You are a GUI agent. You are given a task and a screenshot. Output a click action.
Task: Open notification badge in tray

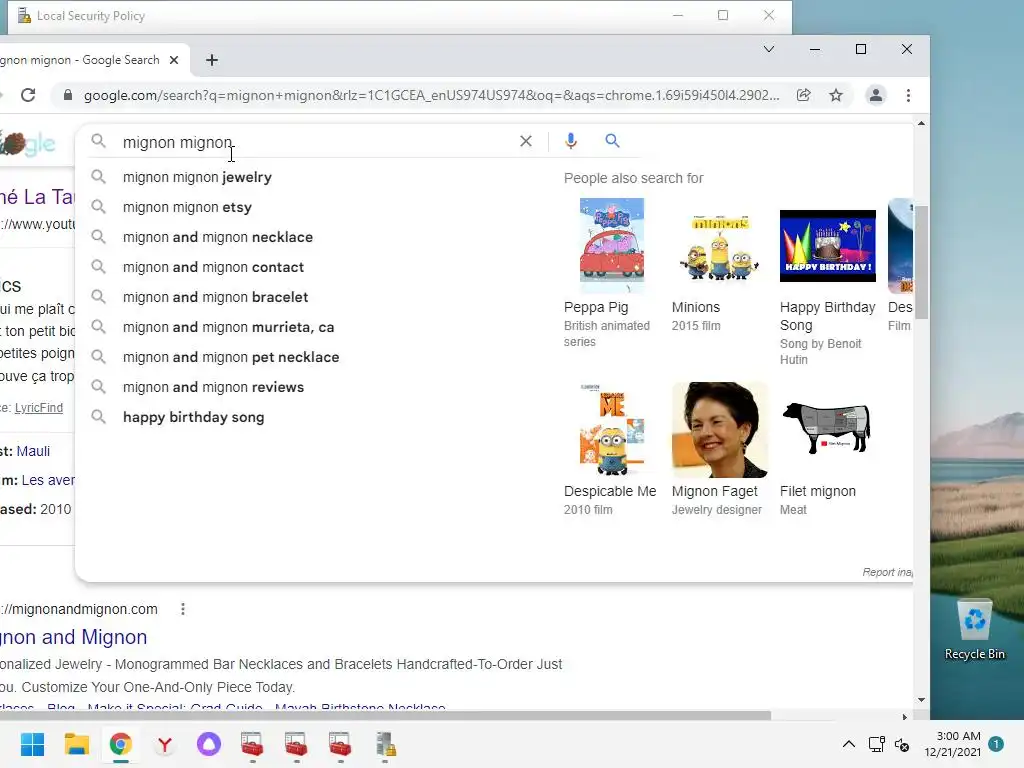996,743
